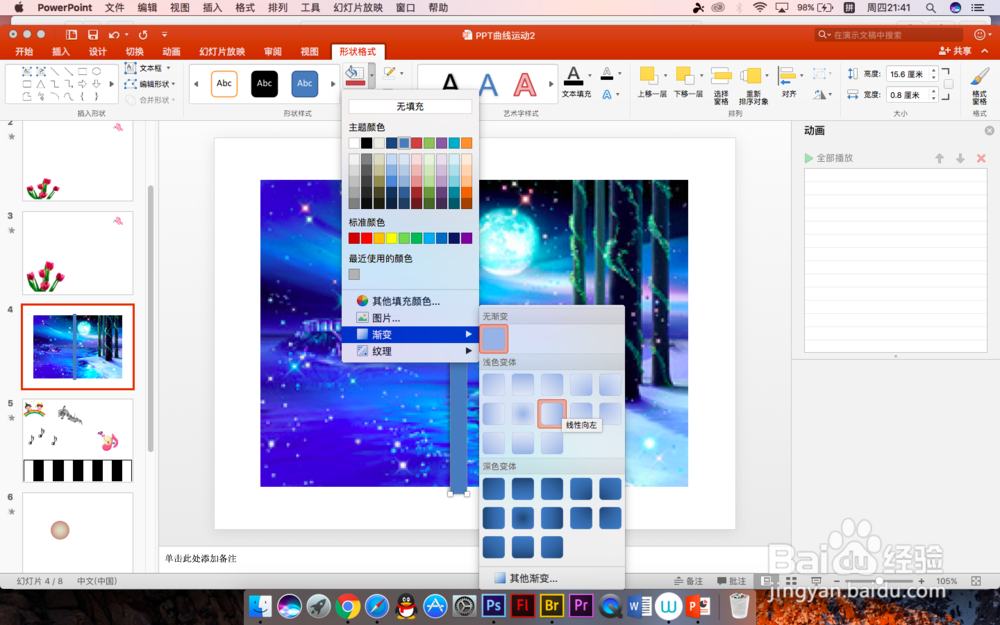Screen dimensions: 1000x625
Task: Click the 下移一层 send backward icon
Action: 684,75
